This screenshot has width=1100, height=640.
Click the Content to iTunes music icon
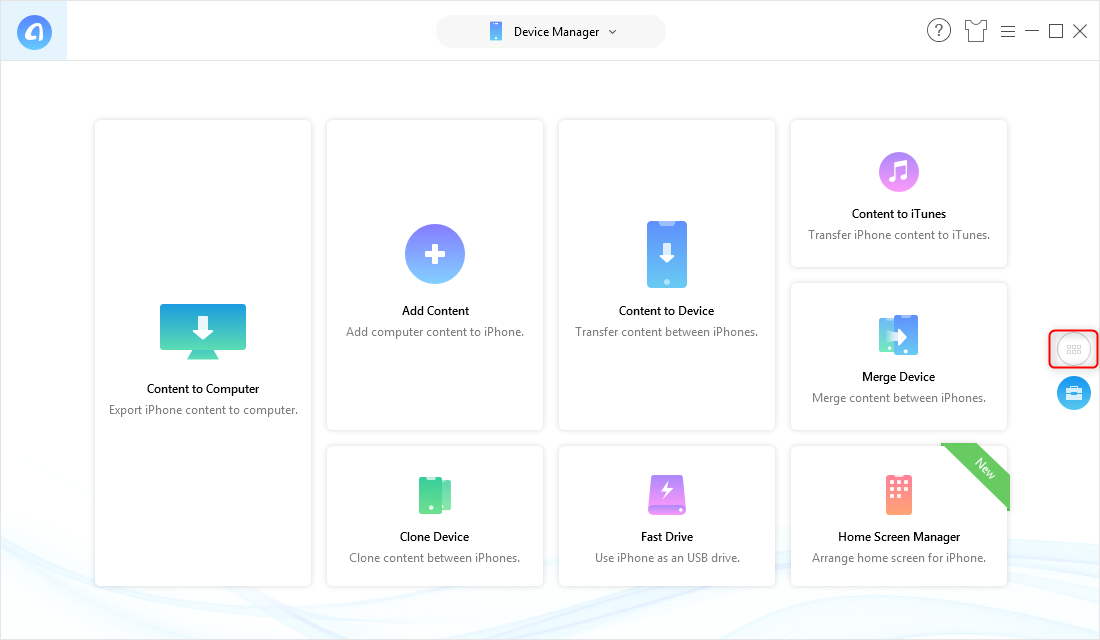pos(899,172)
